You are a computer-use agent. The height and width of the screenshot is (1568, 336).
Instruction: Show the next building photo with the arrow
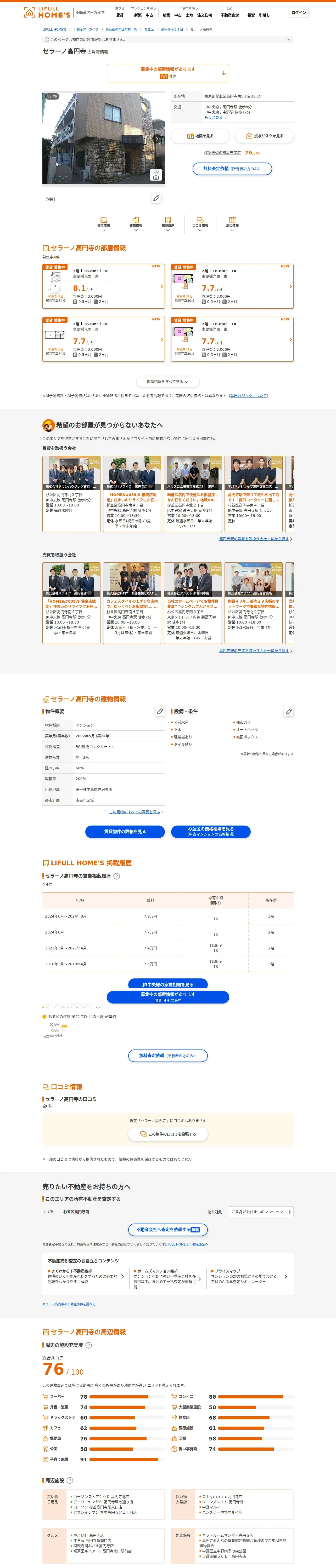(157, 139)
